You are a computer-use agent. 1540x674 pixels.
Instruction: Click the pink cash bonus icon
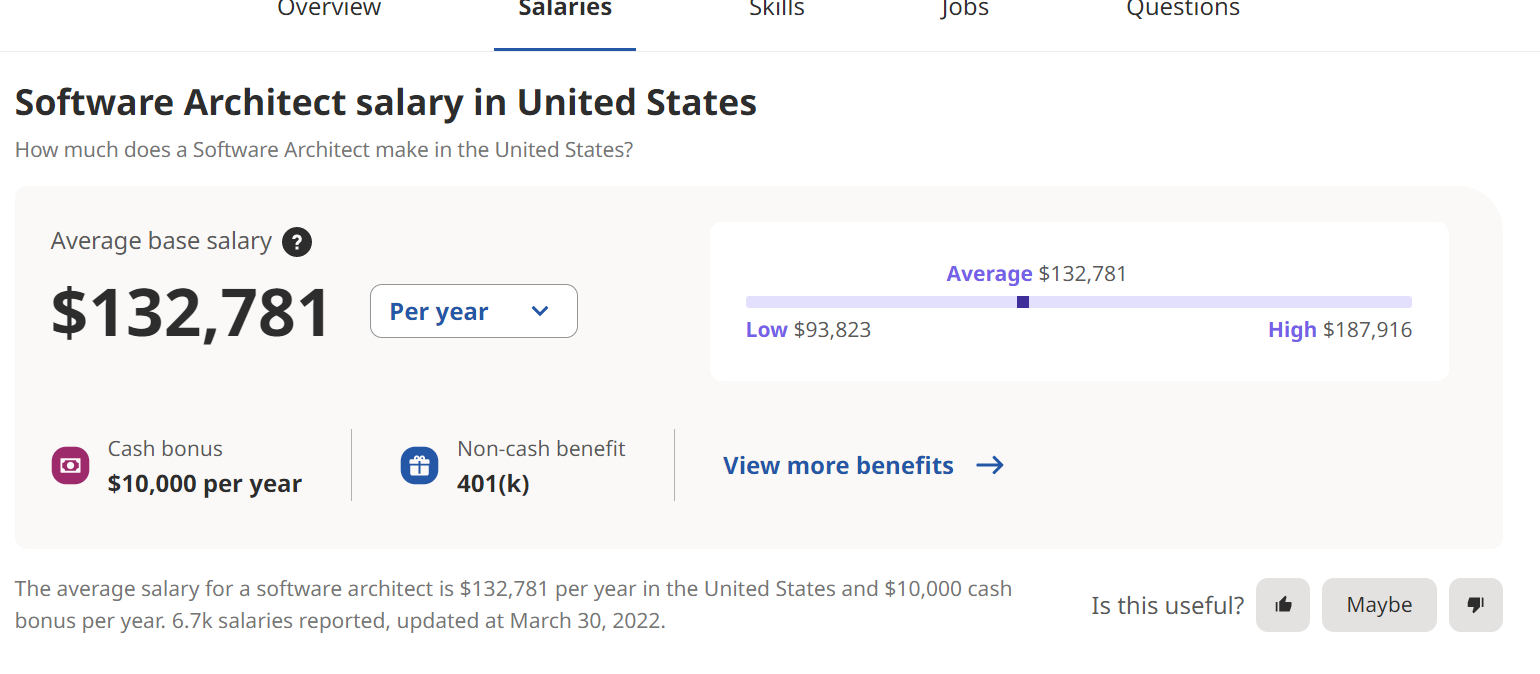pyautogui.click(x=71, y=465)
